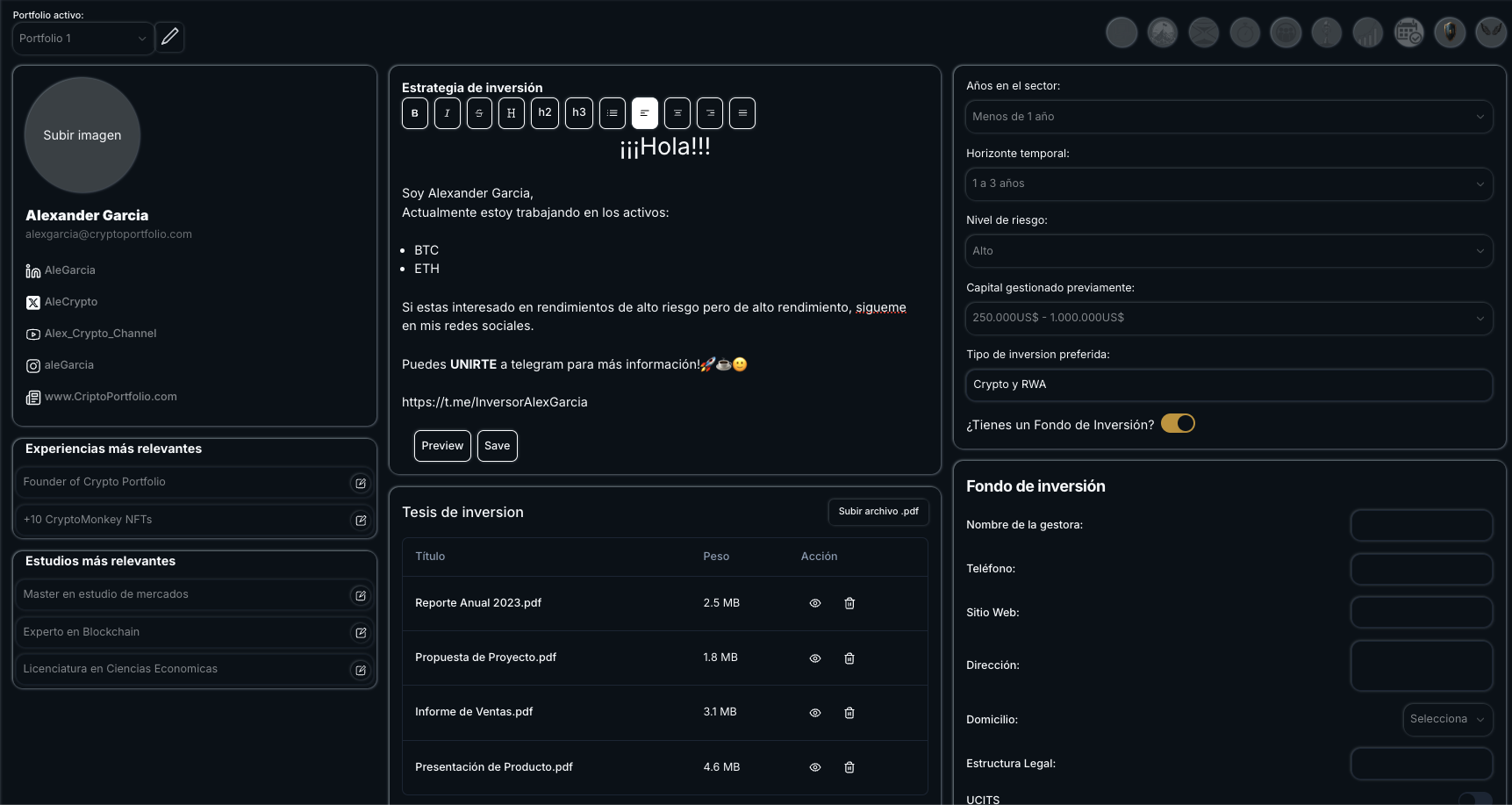Delete Reporte Anual 2023.pdf using the trash icon
The image size is (1512, 805).
[849, 603]
